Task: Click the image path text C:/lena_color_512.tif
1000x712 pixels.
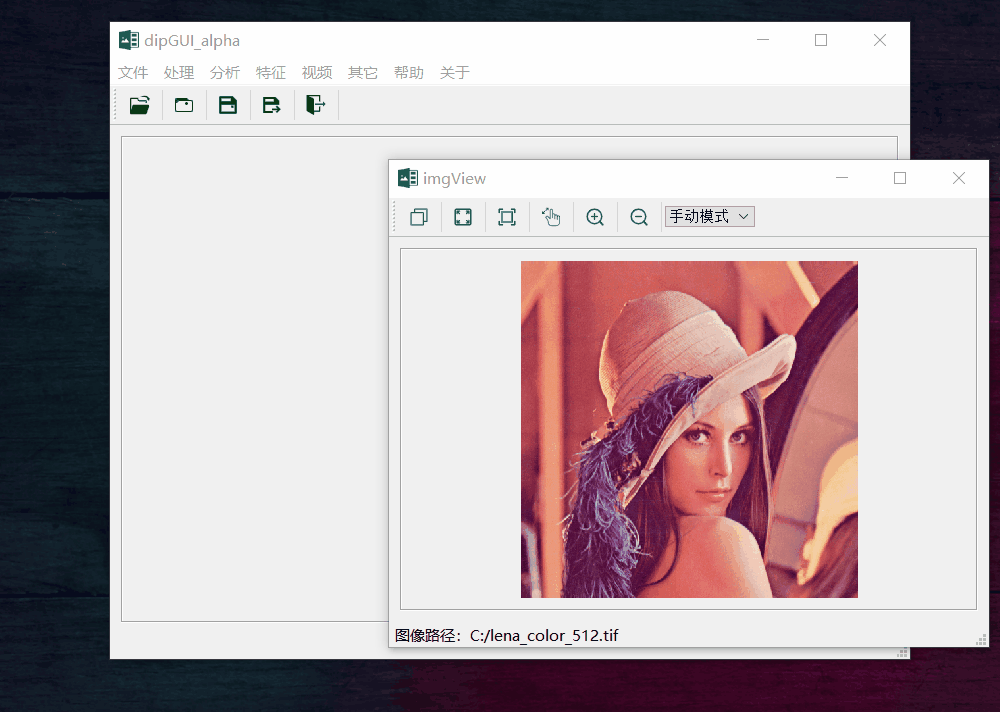Action: (x=544, y=635)
